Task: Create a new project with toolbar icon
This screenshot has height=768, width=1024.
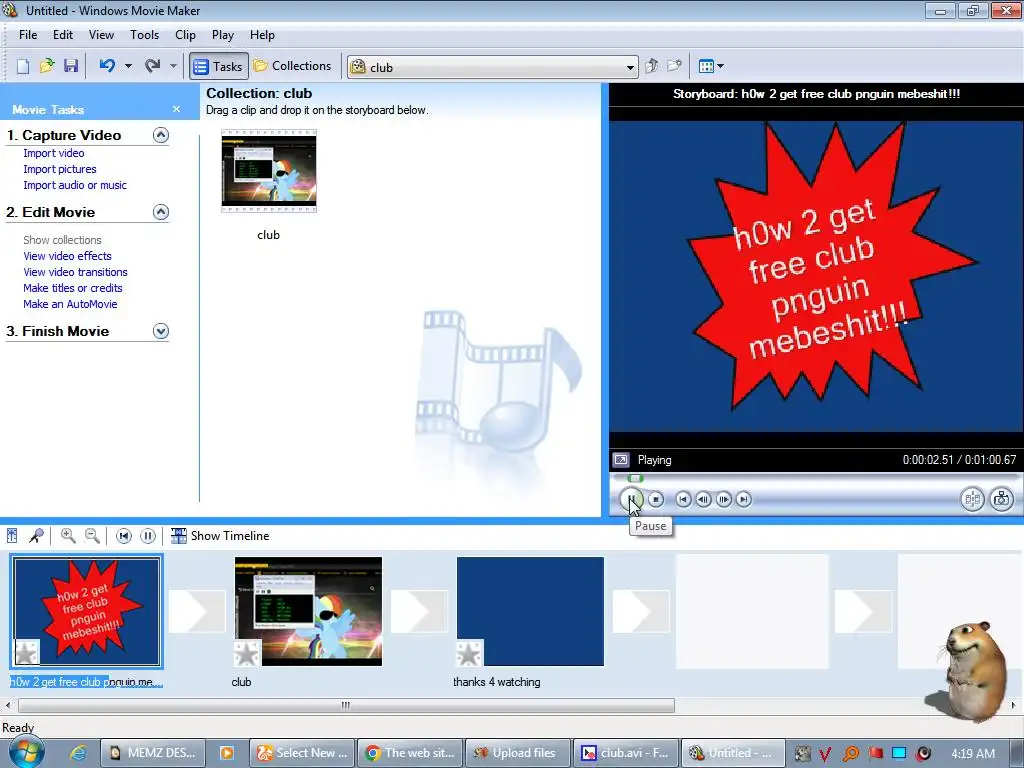Action: click(23, 66)
